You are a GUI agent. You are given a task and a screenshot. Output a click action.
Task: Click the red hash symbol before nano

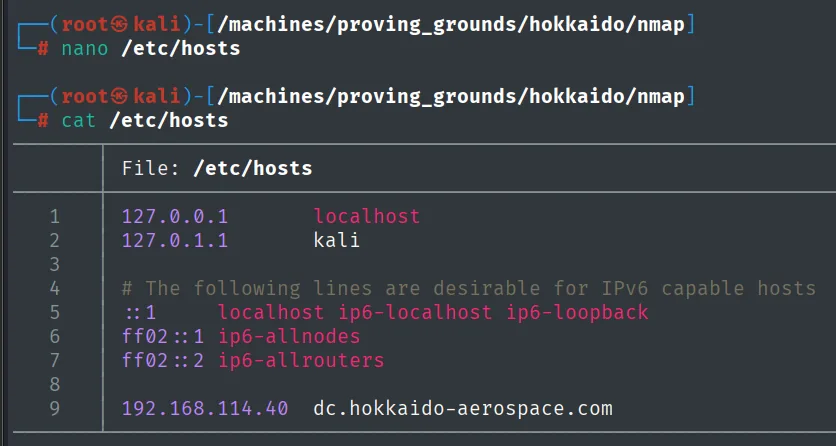click(x=43, y=48)
